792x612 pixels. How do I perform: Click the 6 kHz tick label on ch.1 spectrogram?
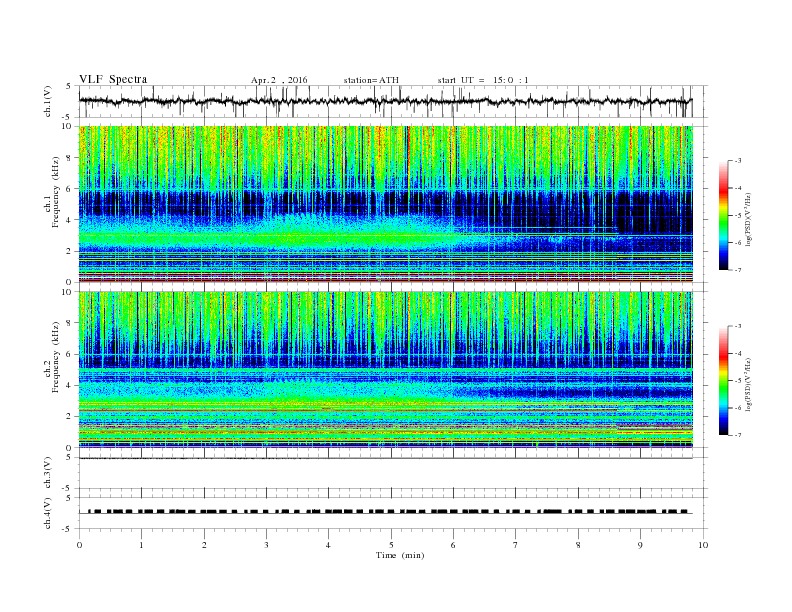pyautogui.click(x=69, y=189)
